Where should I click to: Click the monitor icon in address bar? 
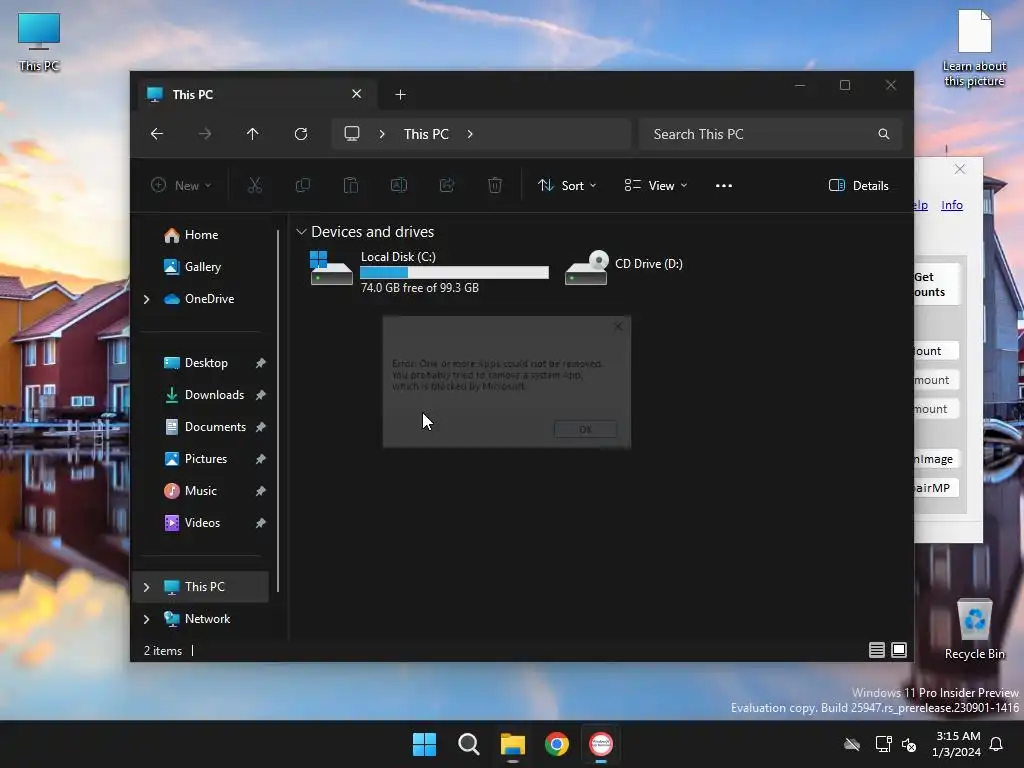352,134
